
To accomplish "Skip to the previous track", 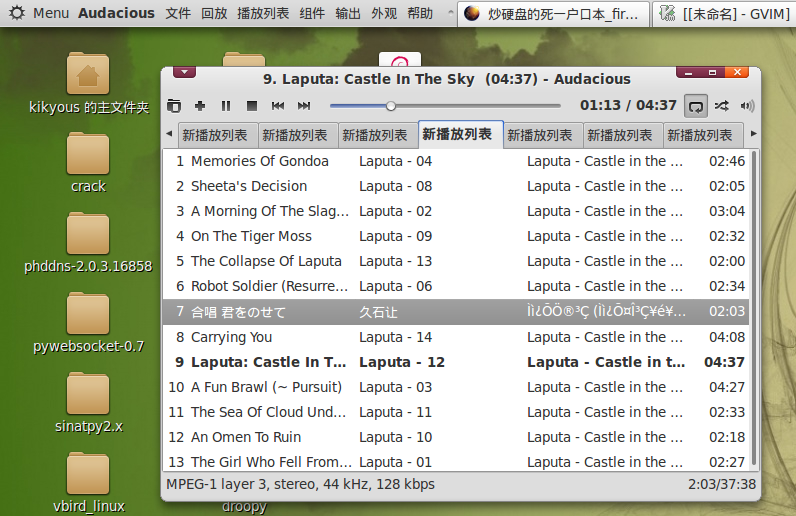I will tap(278, 106).
